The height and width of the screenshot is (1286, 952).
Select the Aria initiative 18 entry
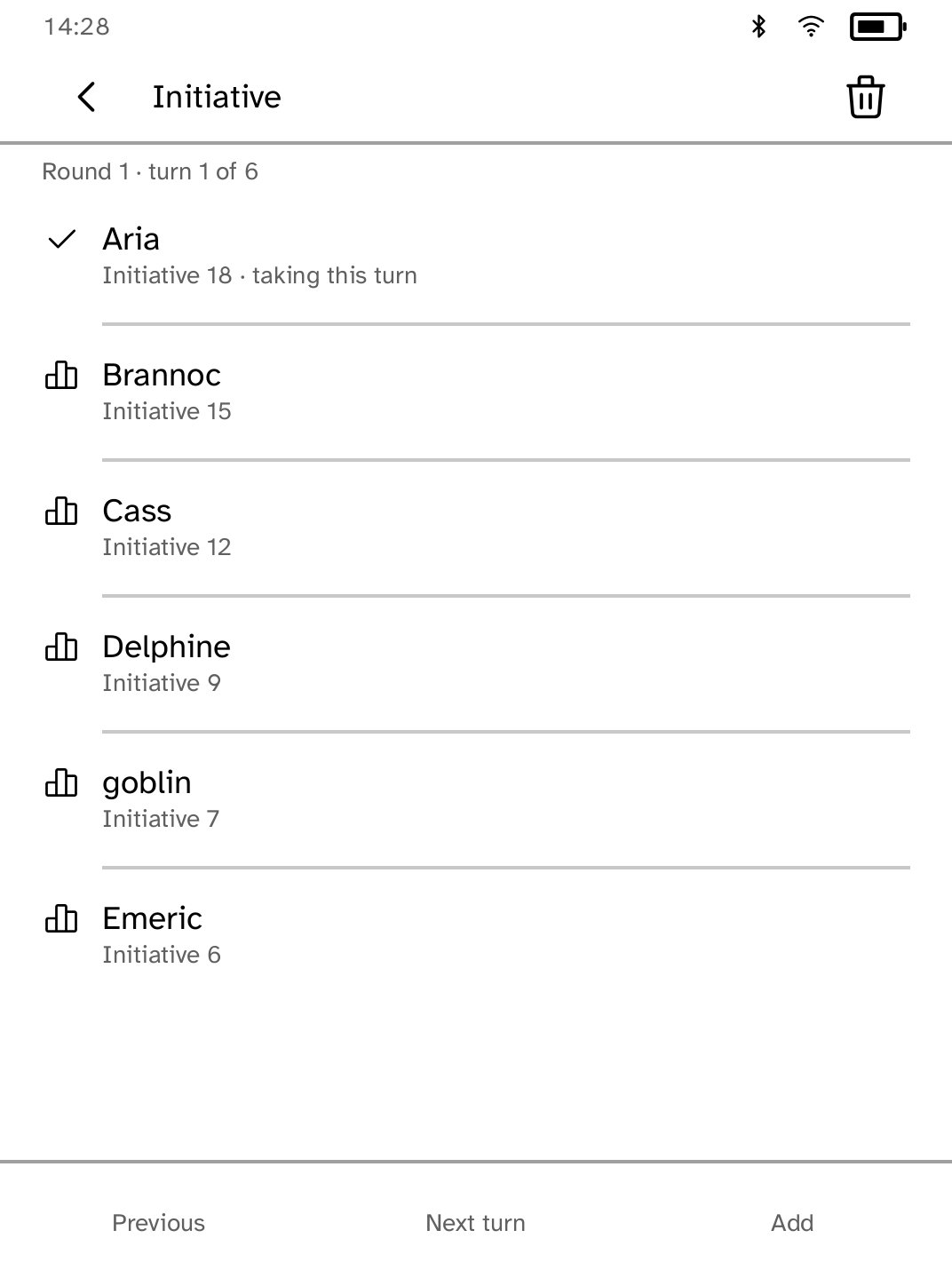476,257
